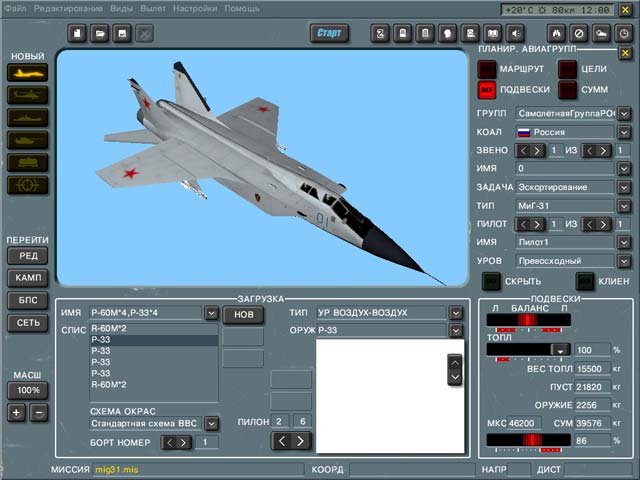Open the ГРУПП group name dropdown
Viewport: 640px width, 480px height.
pyautogui.click(x=624, y=113)
